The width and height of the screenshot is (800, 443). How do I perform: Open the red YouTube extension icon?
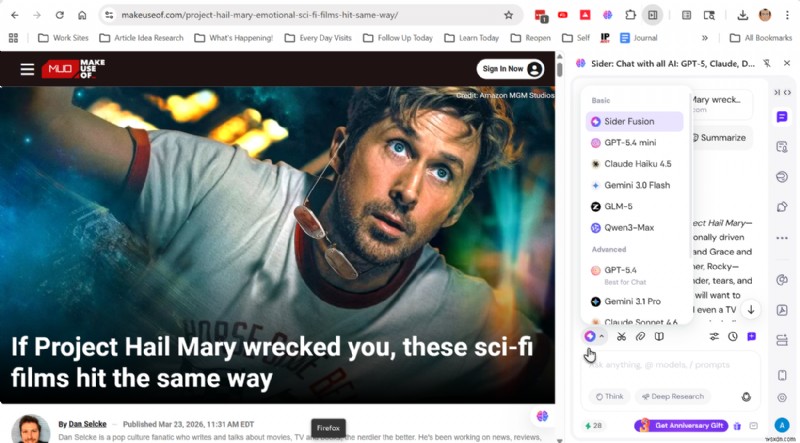pyautogui.click(x=563, y=15)
